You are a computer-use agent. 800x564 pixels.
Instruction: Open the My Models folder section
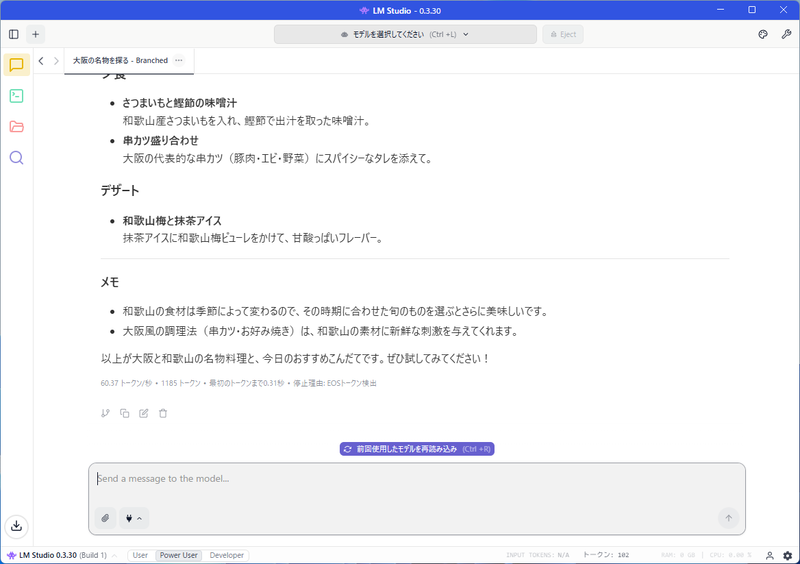[16, 127]
